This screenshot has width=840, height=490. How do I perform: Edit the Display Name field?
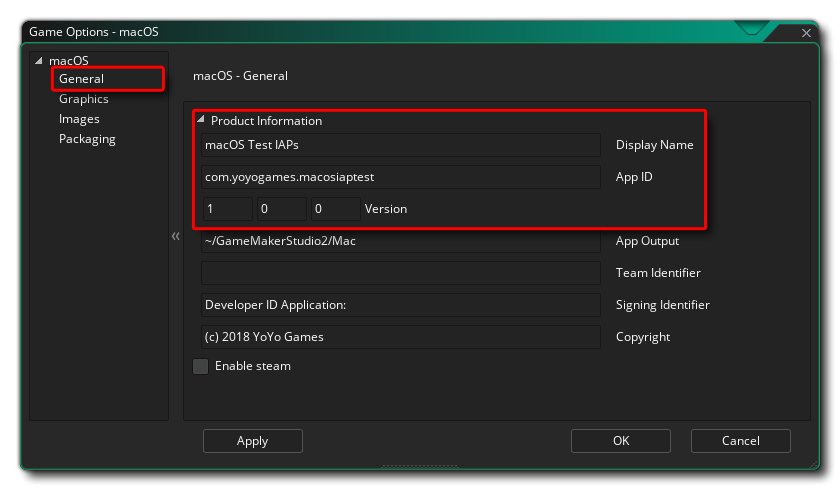(x=401, y=145)
